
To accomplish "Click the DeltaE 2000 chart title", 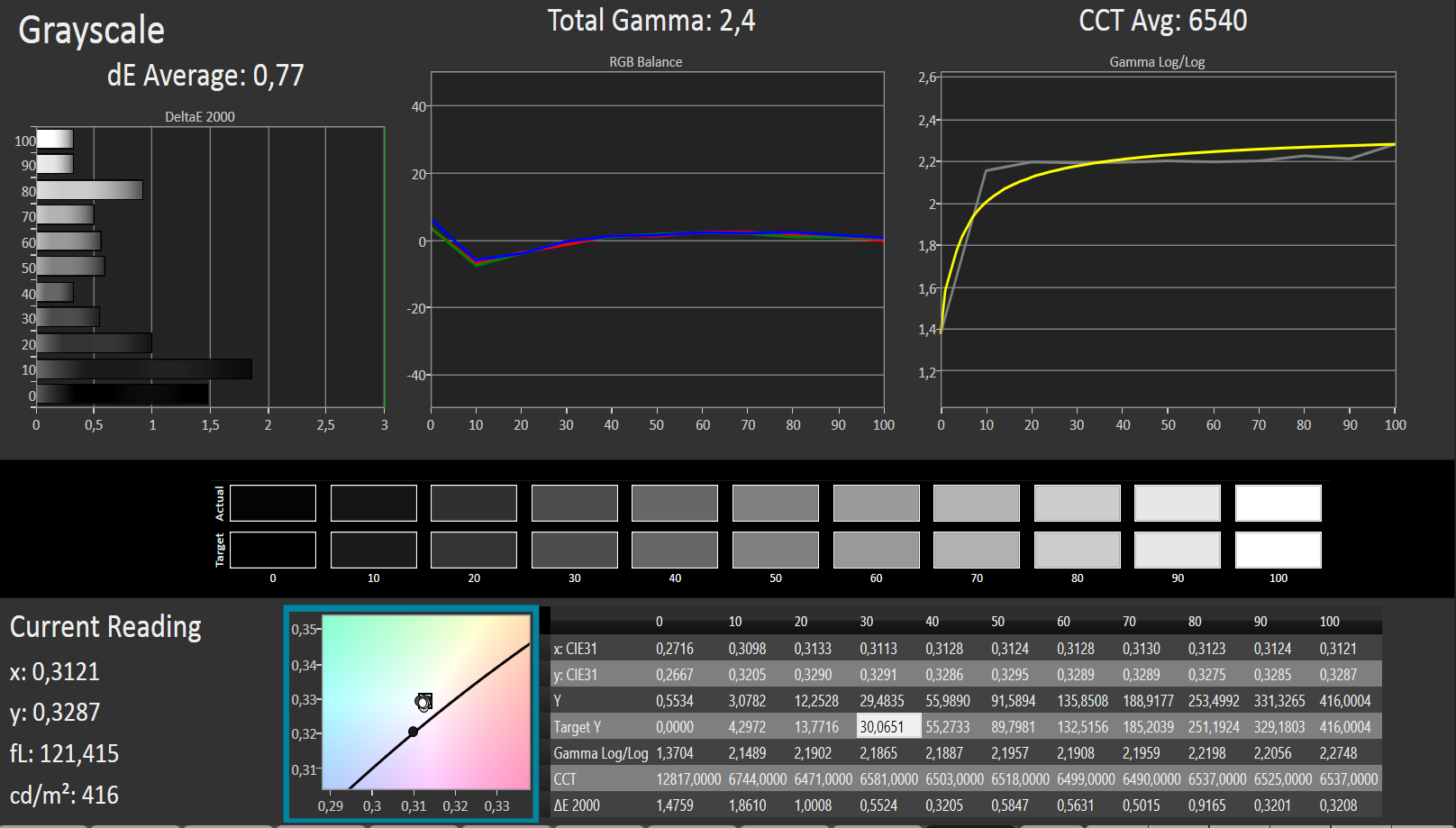I will pyautogui.click(x=200, y=117).
